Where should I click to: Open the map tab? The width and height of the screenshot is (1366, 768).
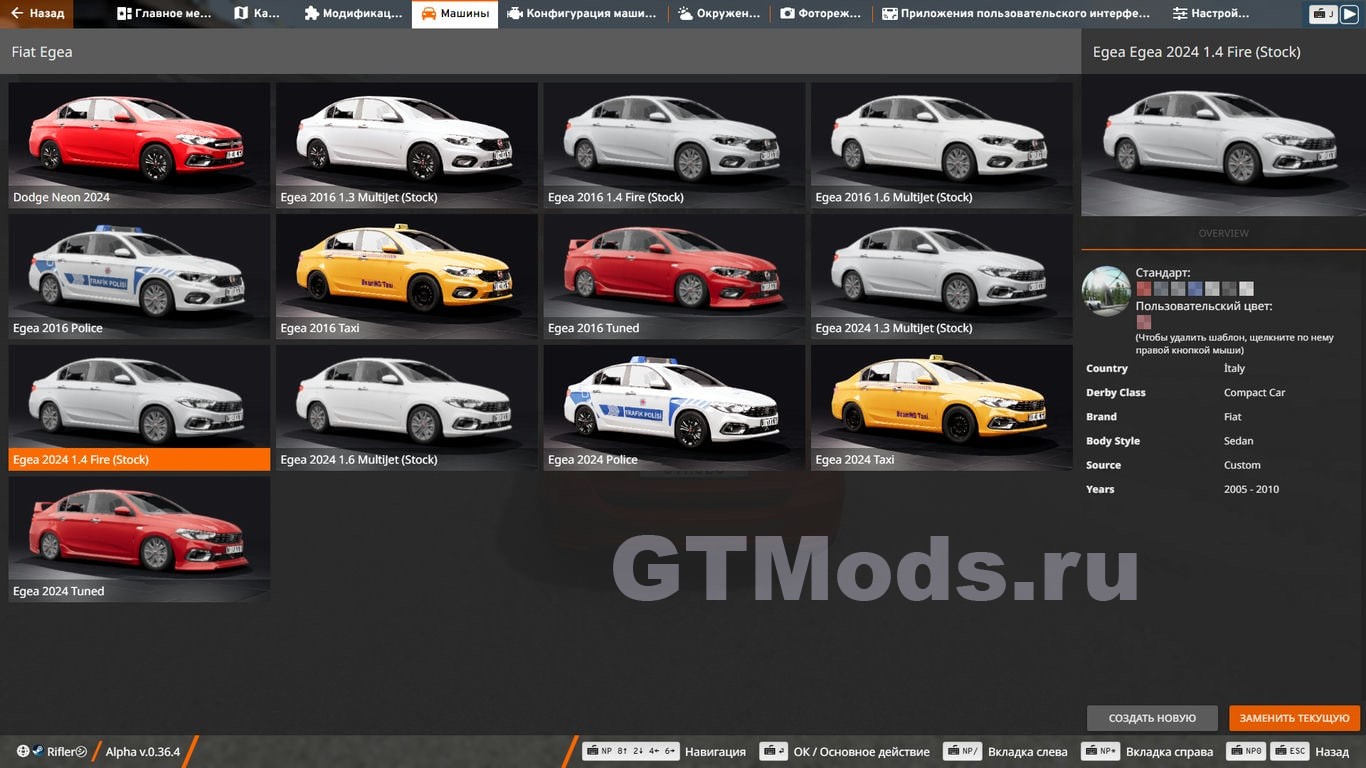[x=257, y=14]
